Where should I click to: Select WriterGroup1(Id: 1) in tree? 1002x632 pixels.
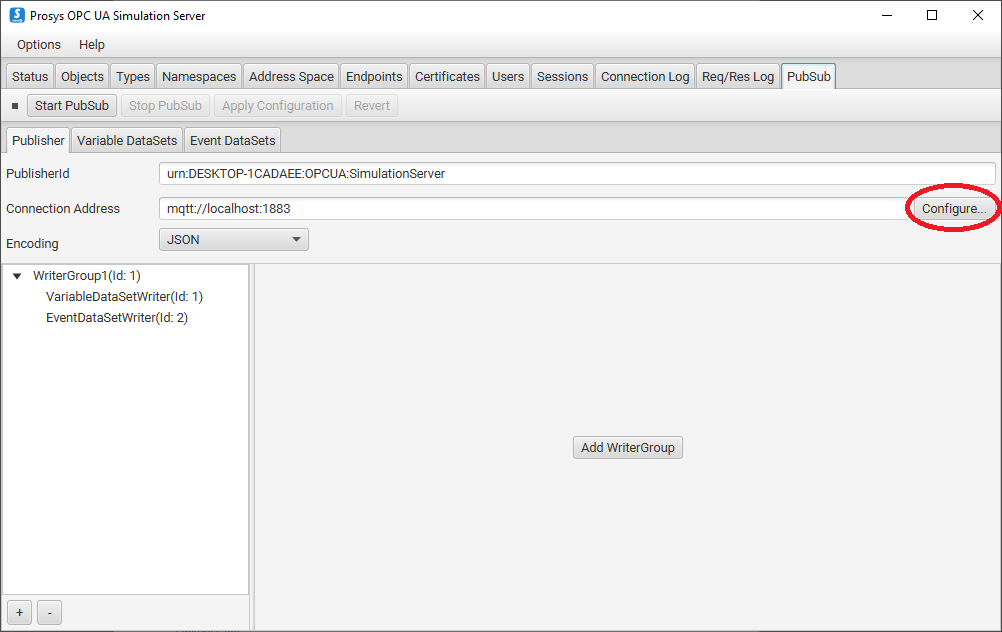tap(87, 276)
